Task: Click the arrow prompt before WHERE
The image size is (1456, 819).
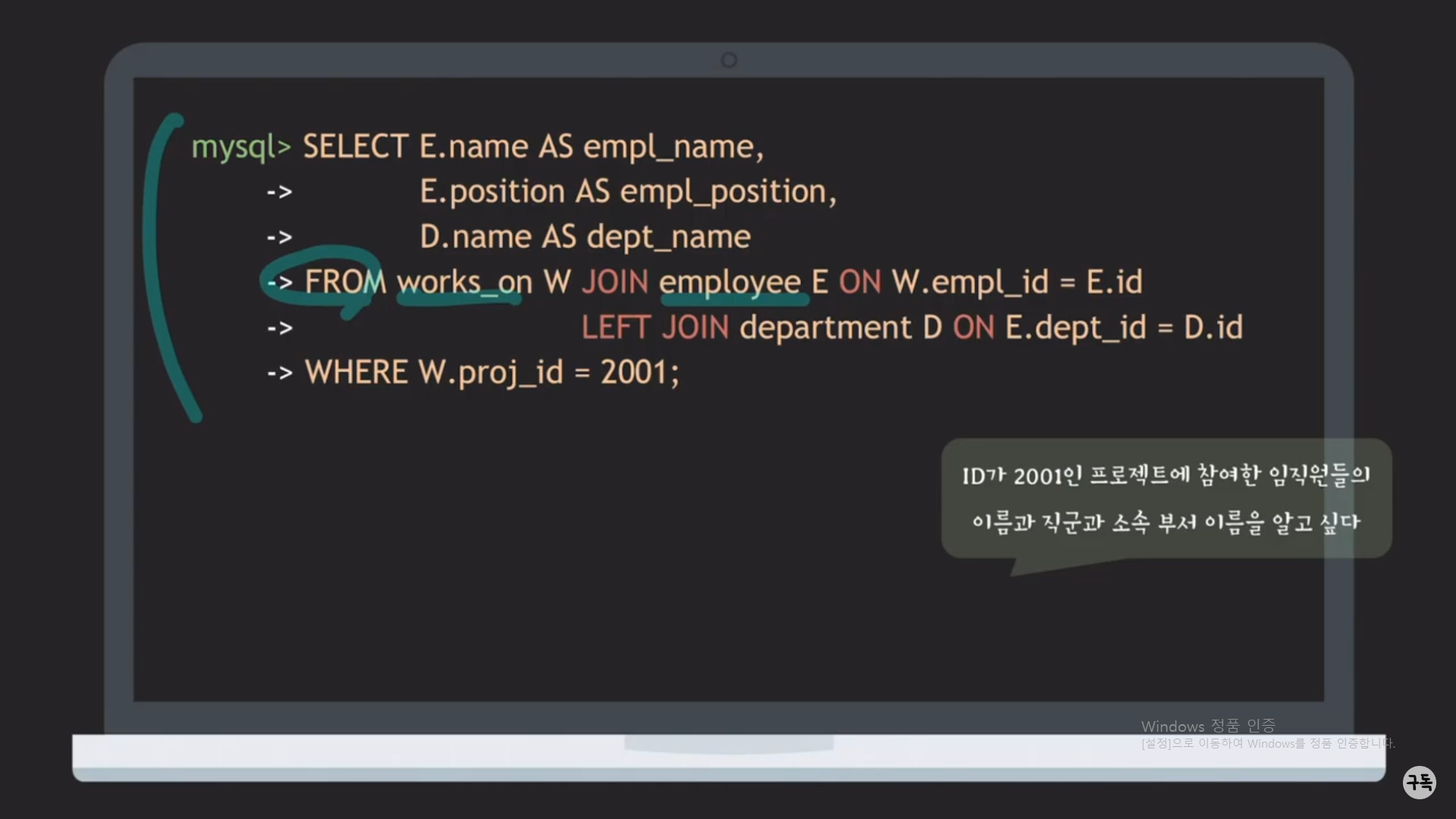Action: pyautogui.click(x=280, y=373)
